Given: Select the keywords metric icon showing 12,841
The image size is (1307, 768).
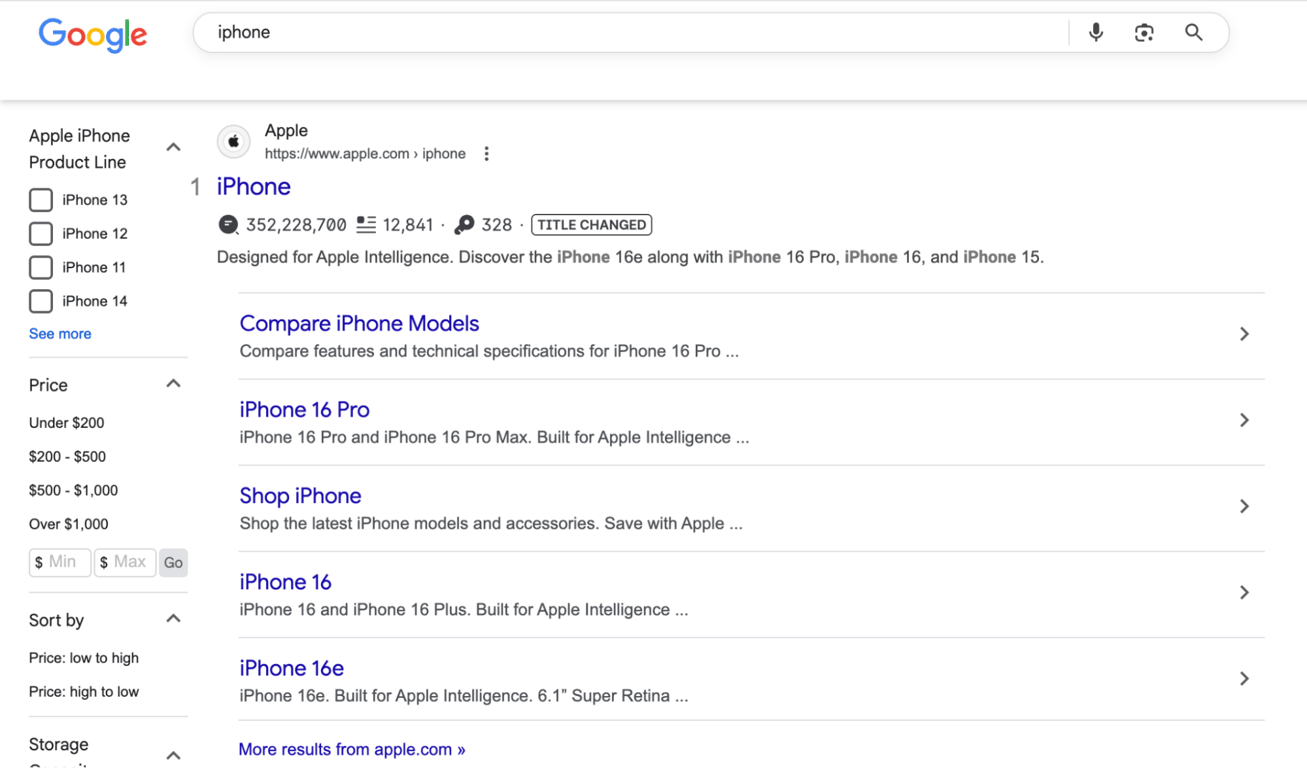Looking at the screenshot, I should [x=366, y=224].
